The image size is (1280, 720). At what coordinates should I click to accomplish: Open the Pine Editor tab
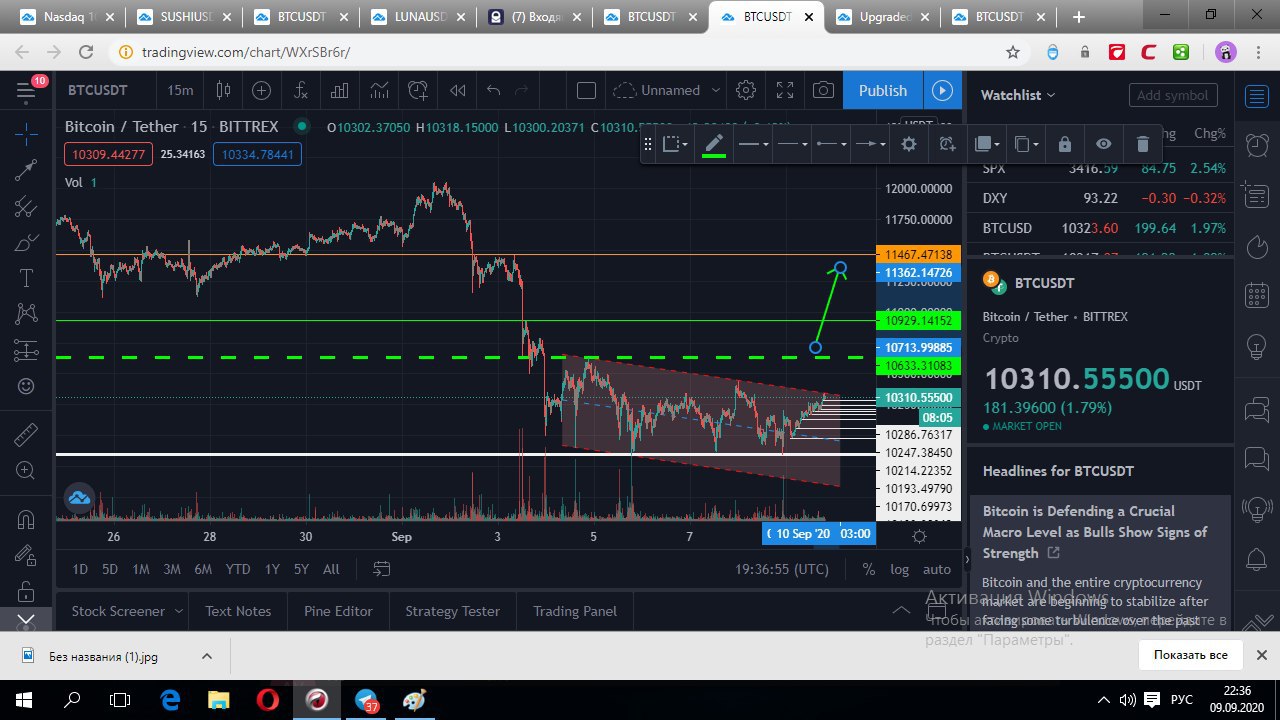tap(338, 611)
